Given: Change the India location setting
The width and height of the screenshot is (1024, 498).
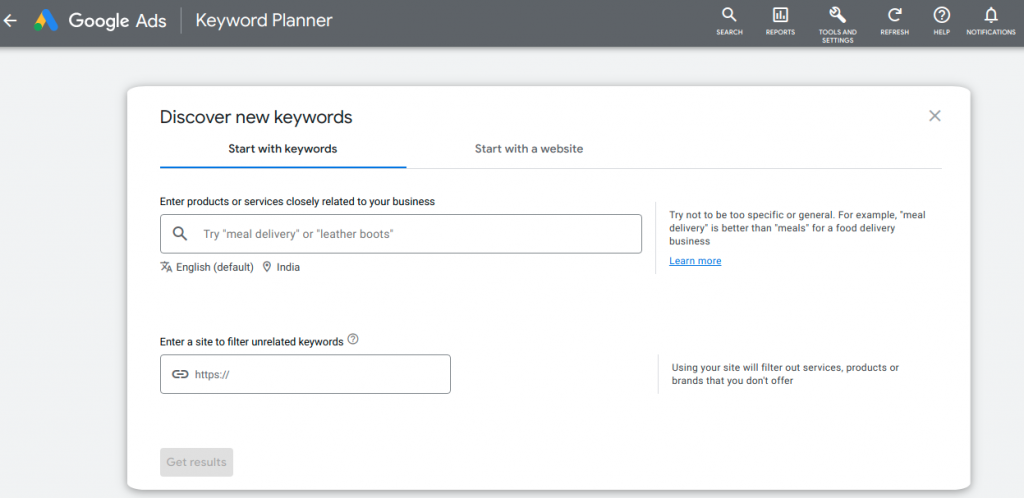Looking at the screenshot, I should [x=288, y=267].
